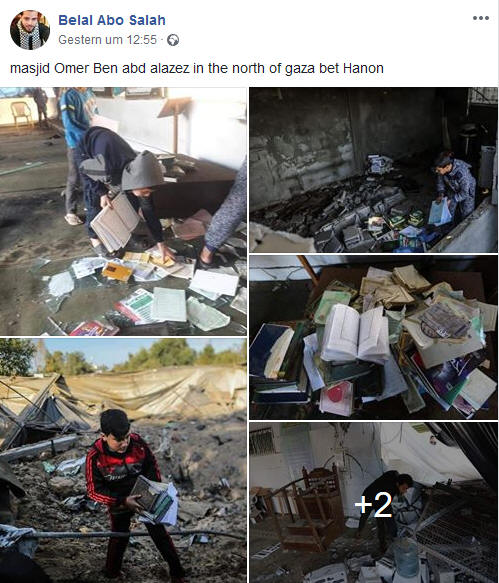Viewport: 499px width, 583px height.
Task: Click the blue bag held by the child
Action: 439,212
